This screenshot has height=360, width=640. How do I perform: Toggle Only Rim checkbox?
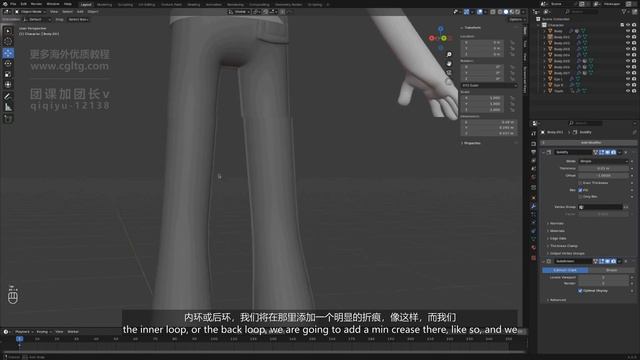tap(580, 197)
